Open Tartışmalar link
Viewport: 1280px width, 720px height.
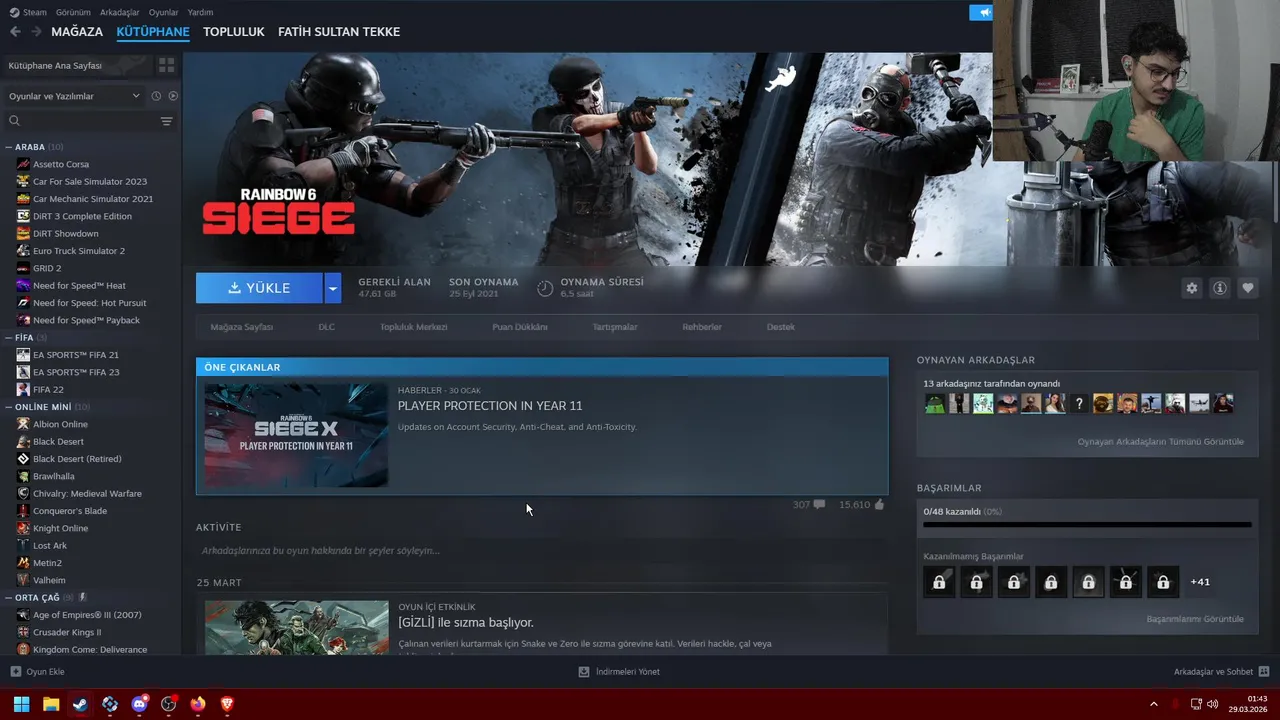pos(615,327)
